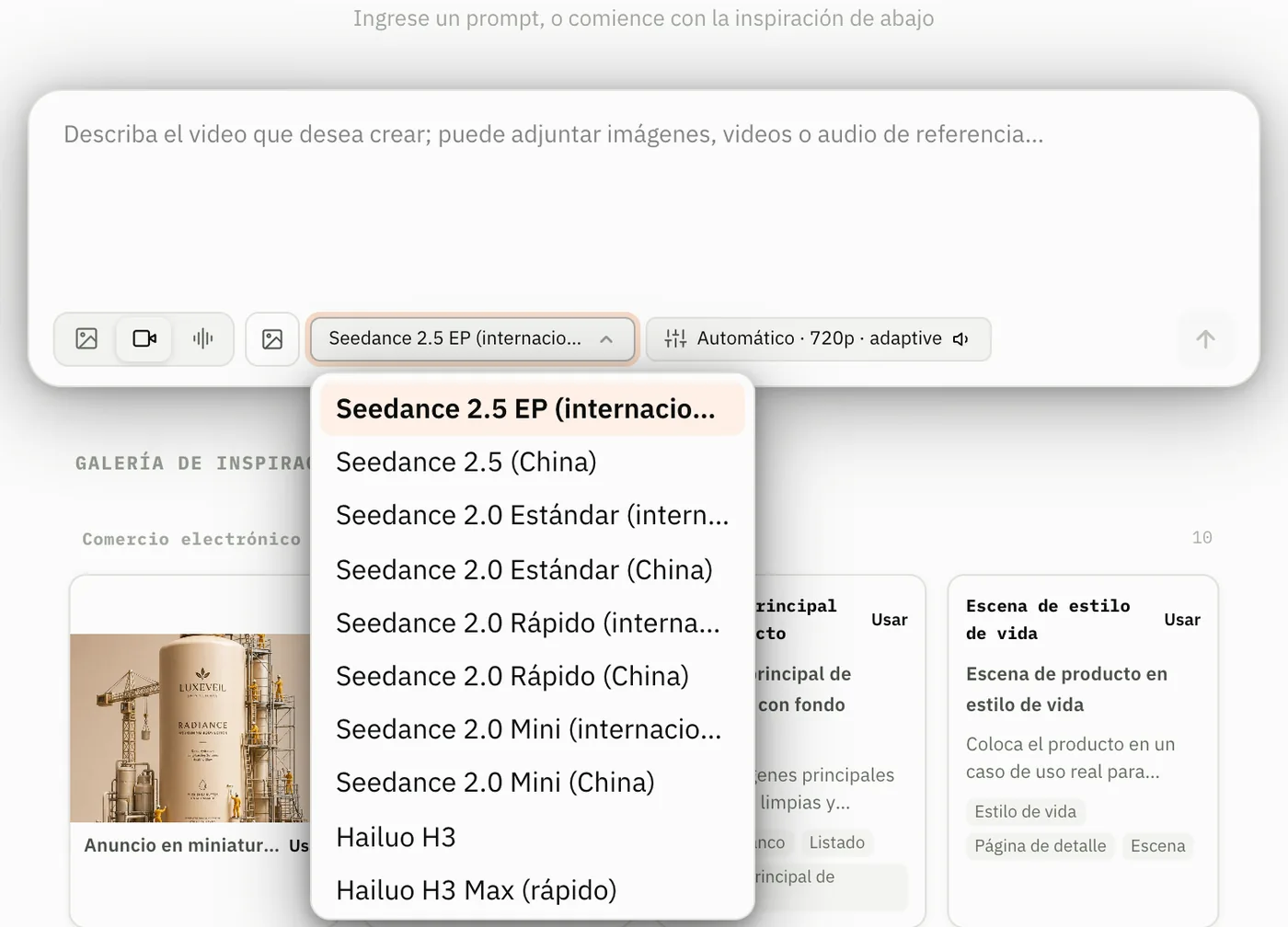Click the Escena de producto en estilo de vida heading
1288x927 pixels.
click(x=1066, y=689)
